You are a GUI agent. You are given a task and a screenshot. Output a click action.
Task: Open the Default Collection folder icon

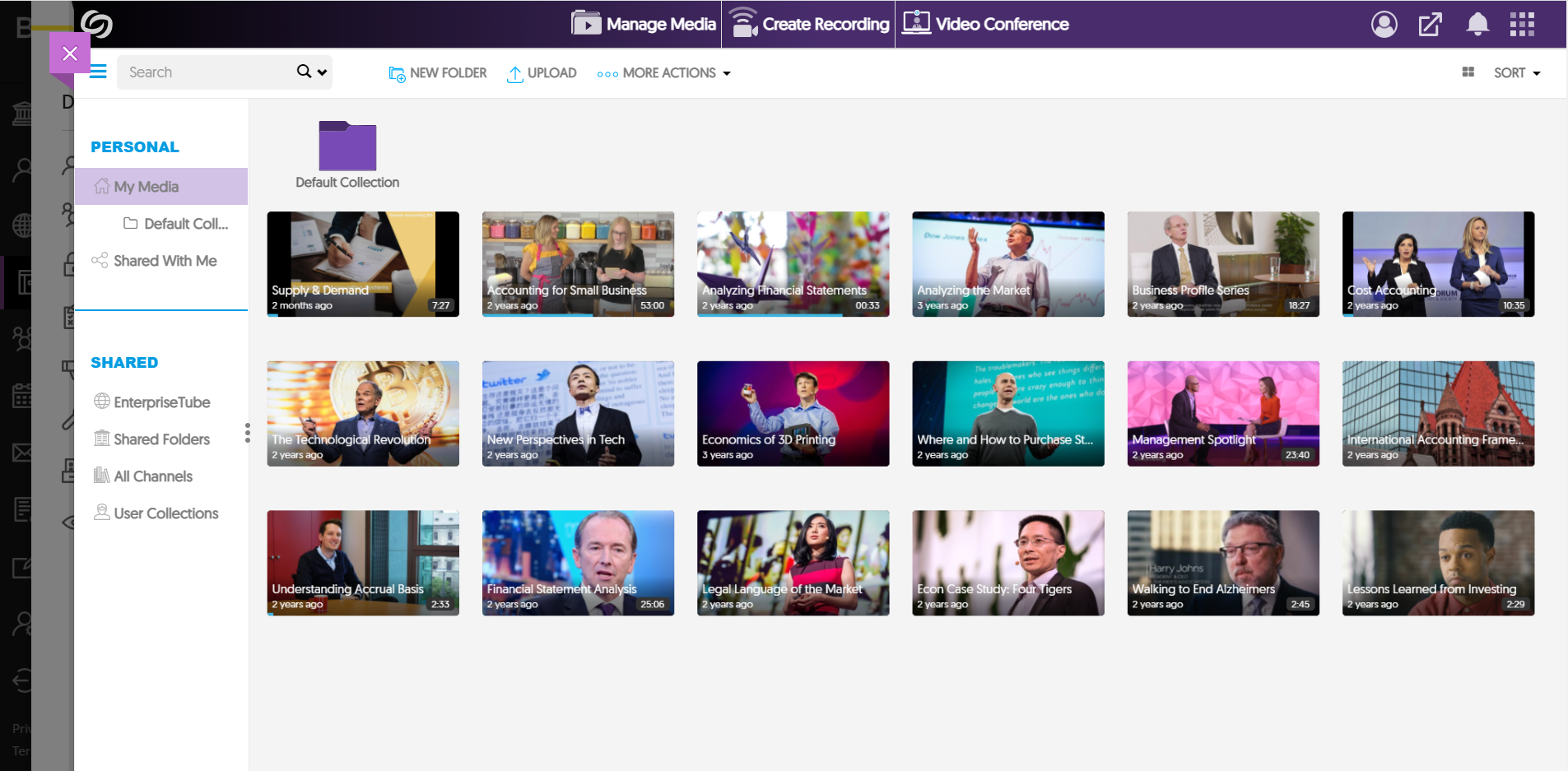pyautogui.click(x=347, y=146)
